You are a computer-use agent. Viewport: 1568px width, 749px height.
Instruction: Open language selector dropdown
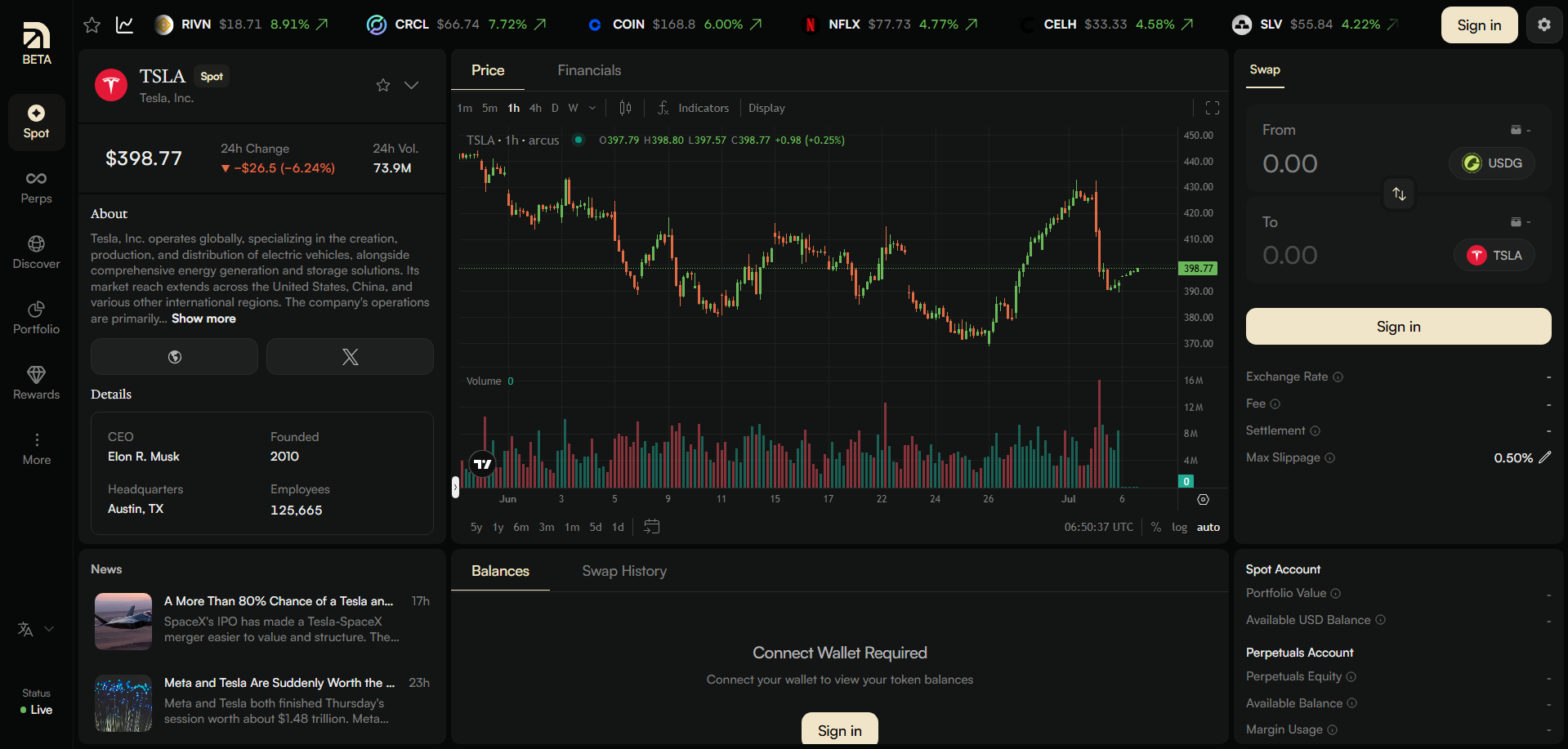pos(36,629)
